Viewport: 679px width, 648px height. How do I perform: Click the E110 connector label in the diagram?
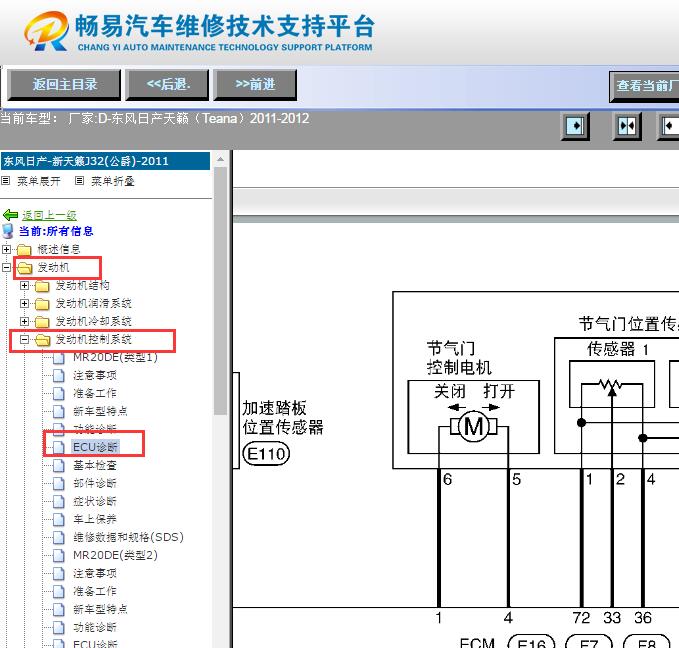(266, 454)
